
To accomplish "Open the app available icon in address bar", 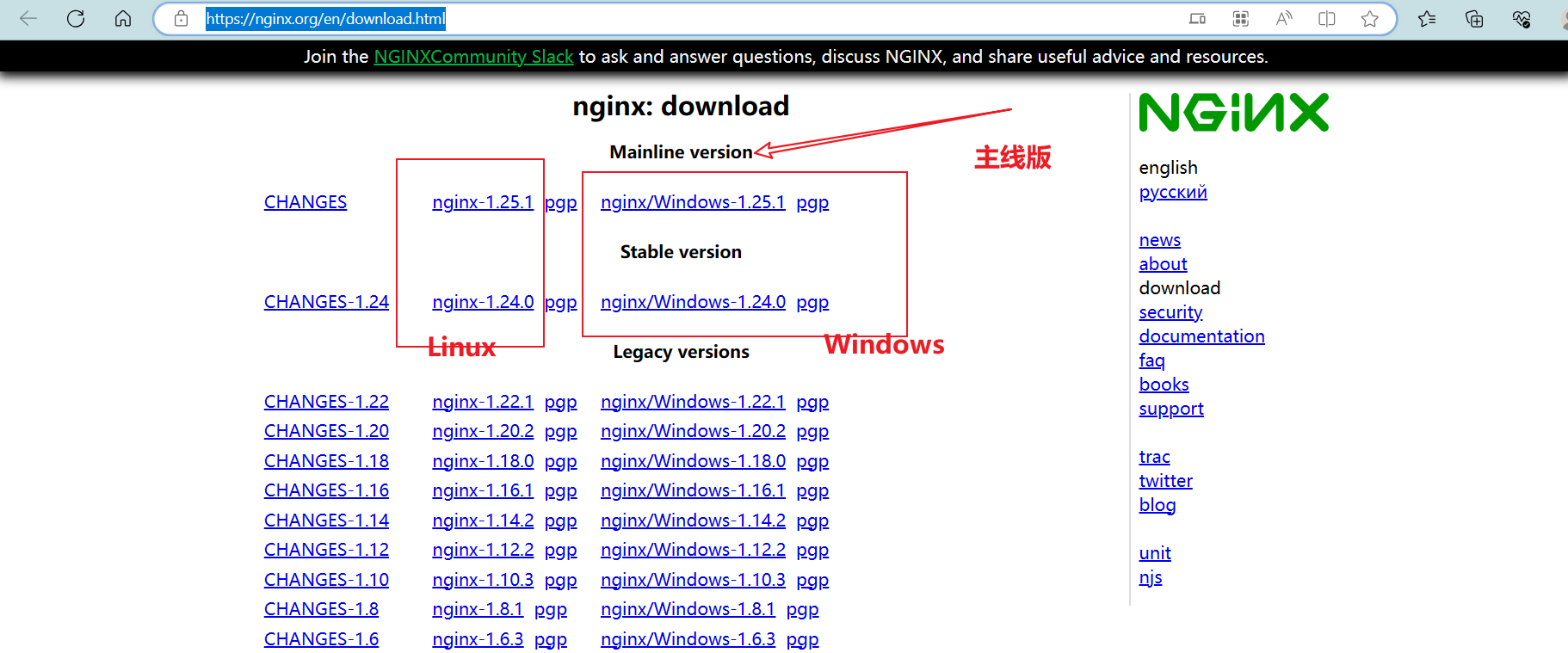I will click(x=1197, y=18).
